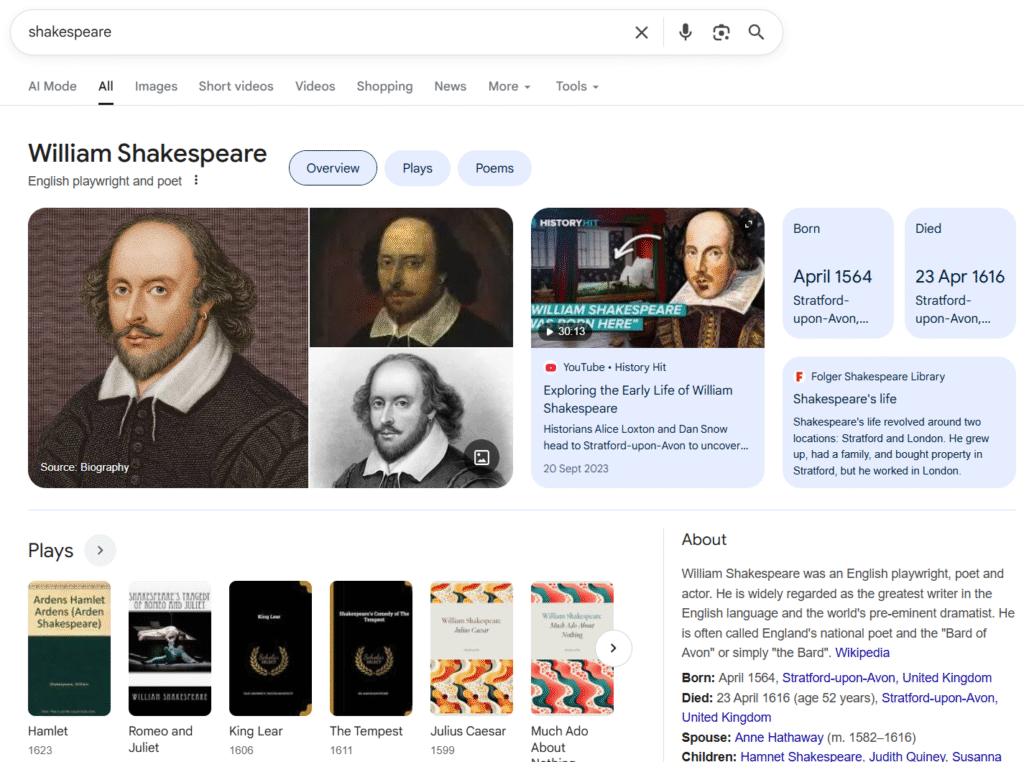Expand the History Hit video preview icon
The image size is (1024, 762).
coord(748,224)
